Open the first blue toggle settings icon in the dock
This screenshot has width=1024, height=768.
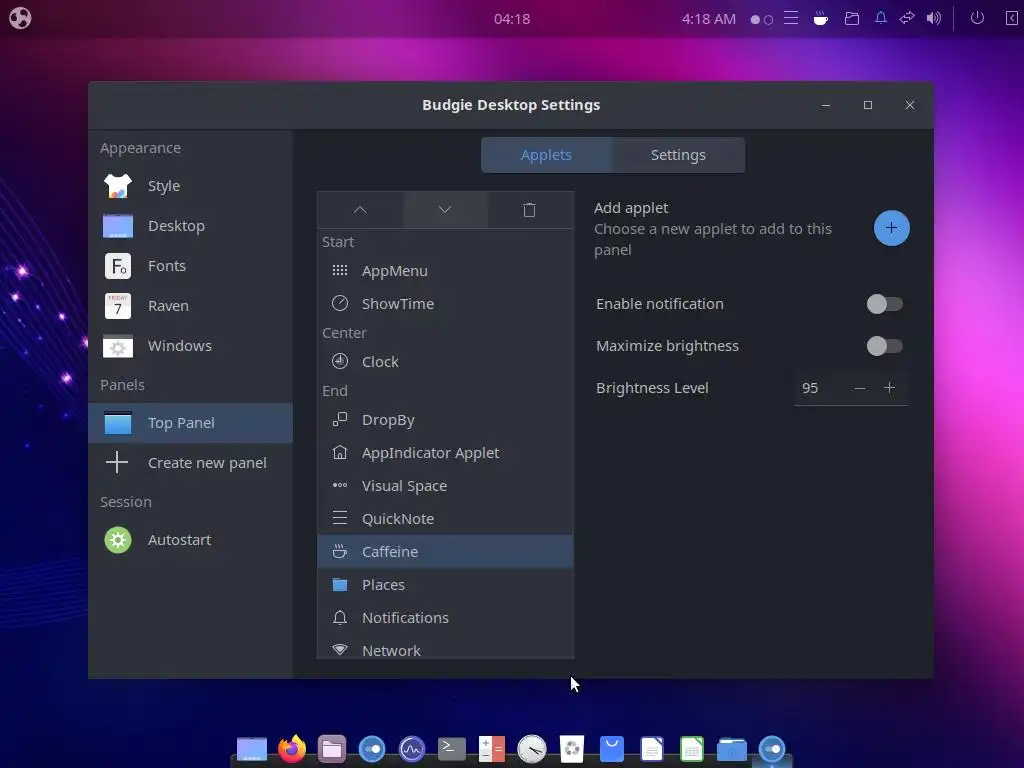coord(372,749)
